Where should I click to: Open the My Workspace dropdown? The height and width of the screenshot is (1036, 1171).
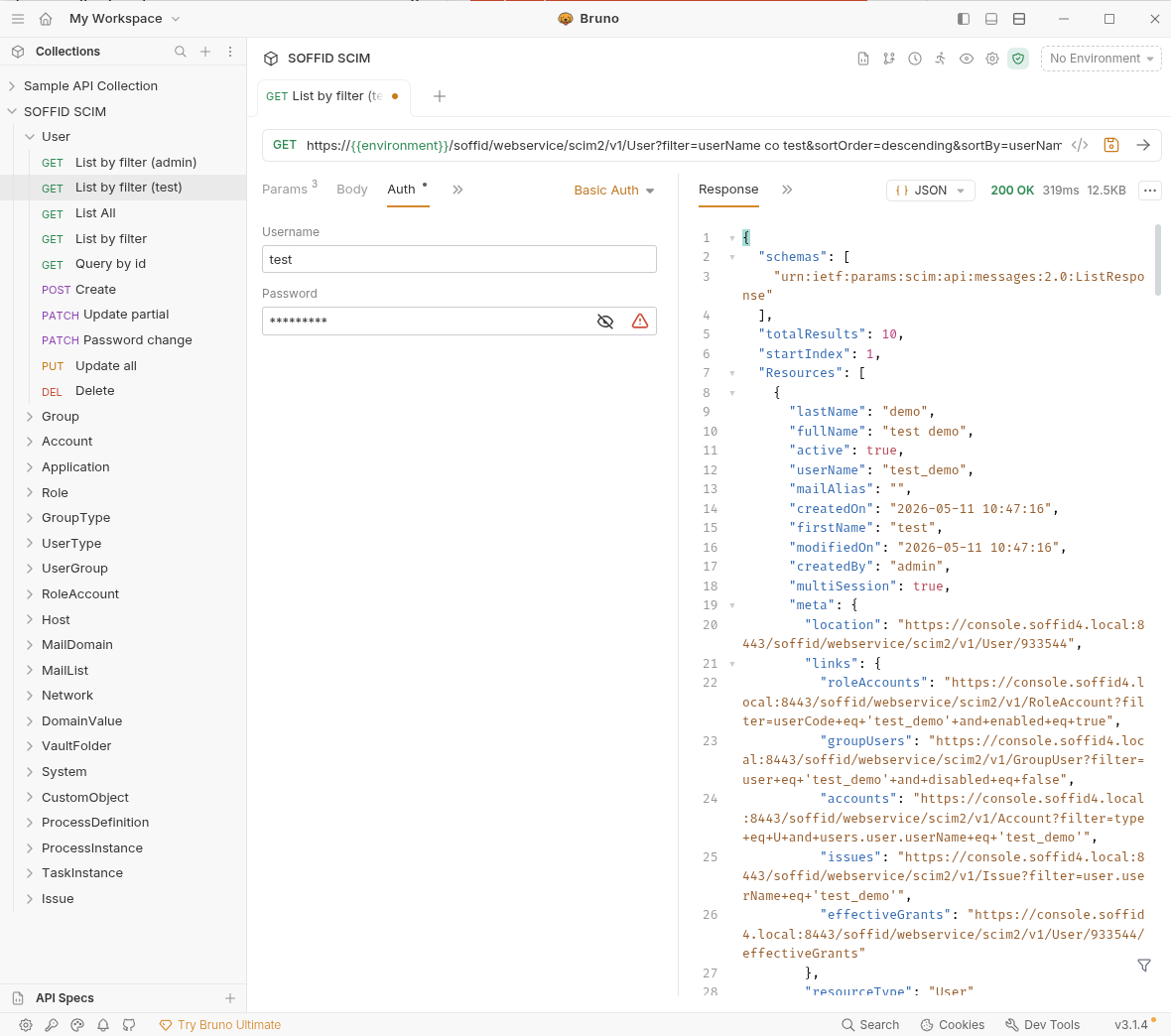coord(125,19)
